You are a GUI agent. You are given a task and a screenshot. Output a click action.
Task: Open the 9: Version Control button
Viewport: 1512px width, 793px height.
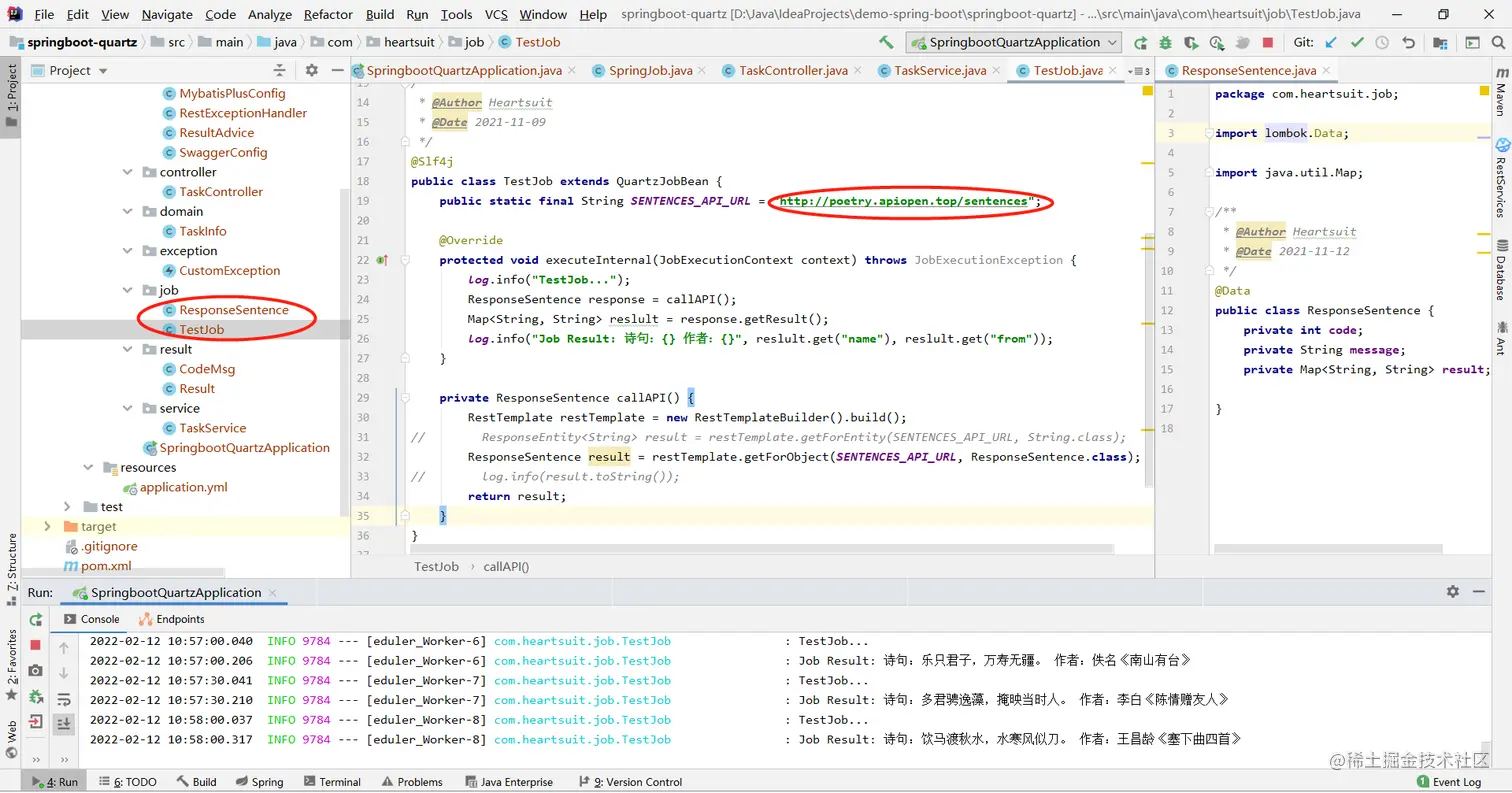click(629, 782)
